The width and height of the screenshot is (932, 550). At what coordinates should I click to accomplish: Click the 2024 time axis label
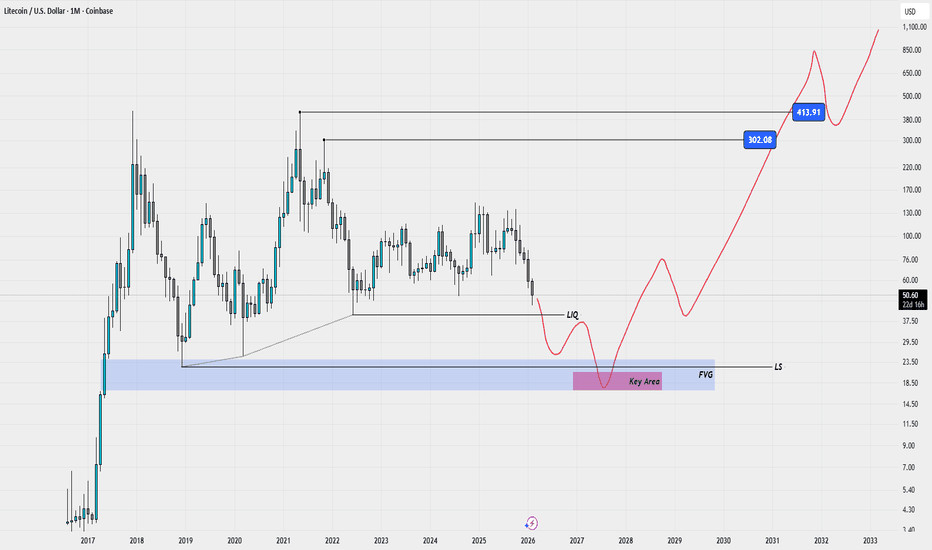pyautogui.click(x=430, y=540)
